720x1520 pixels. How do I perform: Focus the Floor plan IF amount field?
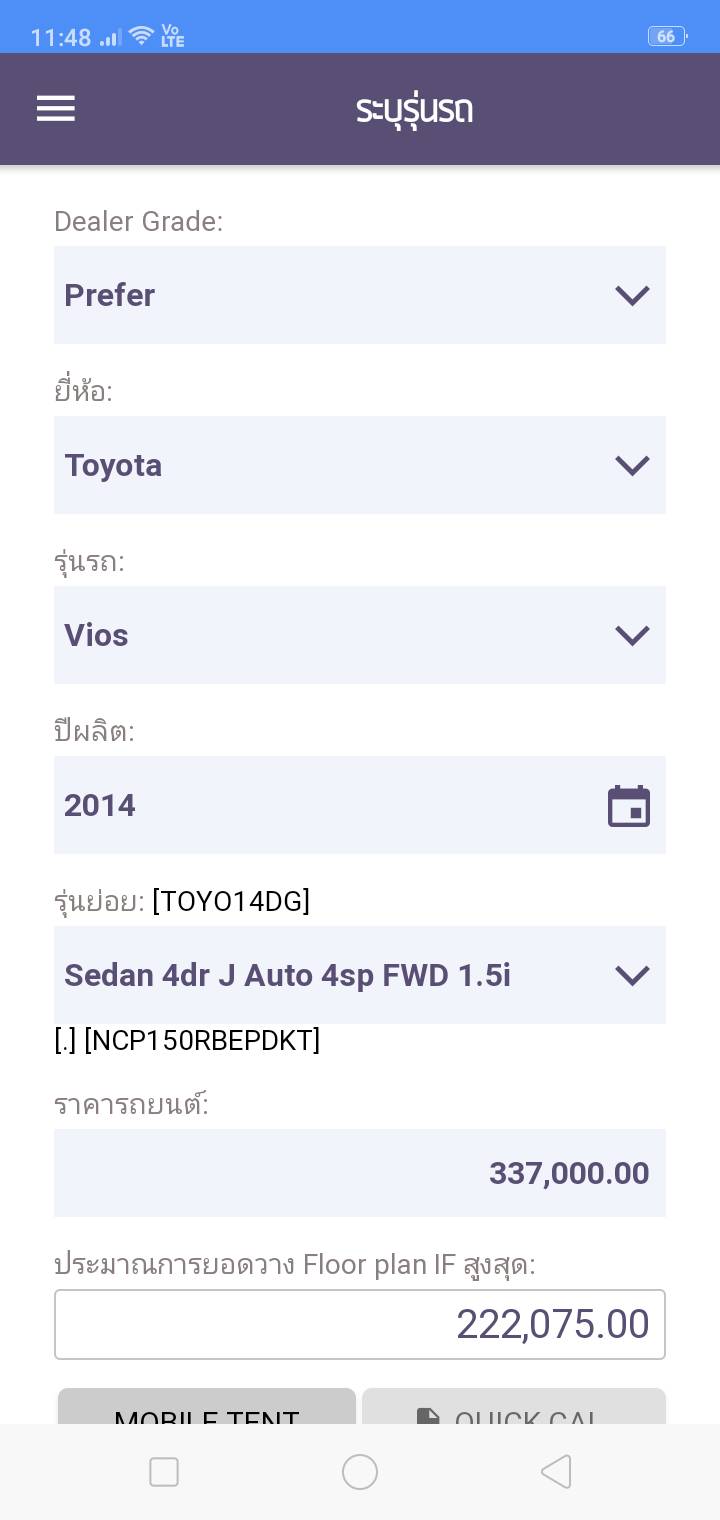click(x=359, y=1324)
